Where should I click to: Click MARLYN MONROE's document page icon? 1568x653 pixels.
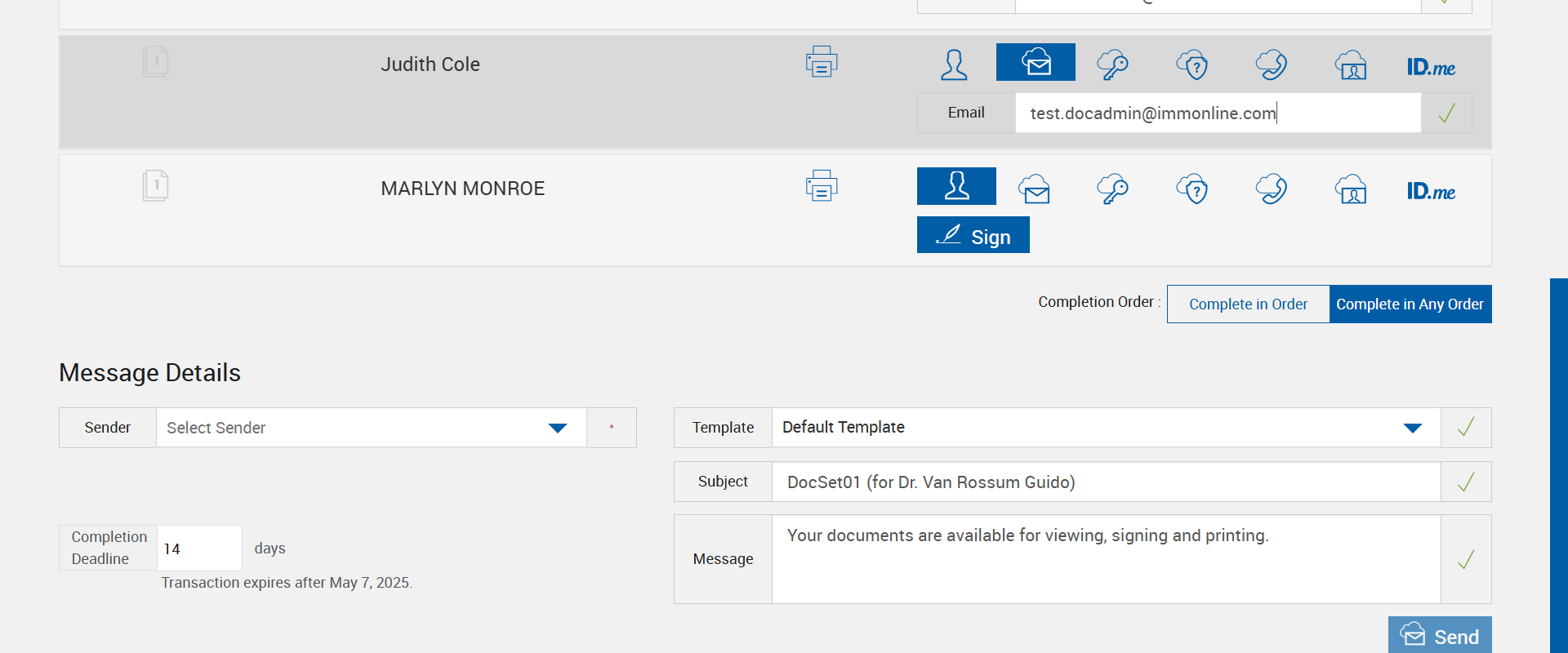[x=155, y=186]
